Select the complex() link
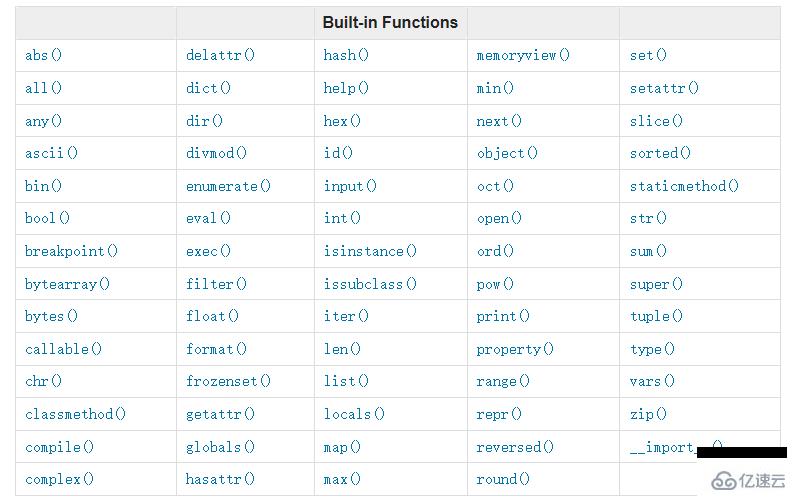Image resolution: width=797 pixels, height=502 pixels. [59, 479]
